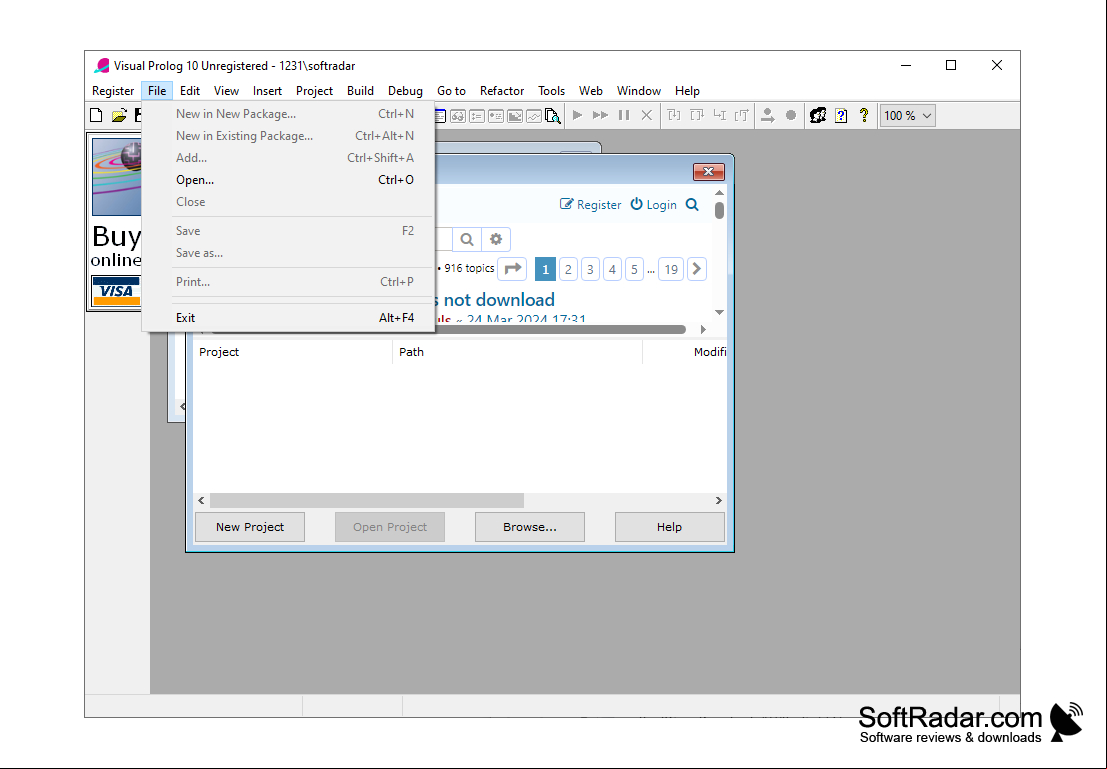Click the Path column header
The height and width of the screenshot is (769, 1107).
tap(517, 352)
